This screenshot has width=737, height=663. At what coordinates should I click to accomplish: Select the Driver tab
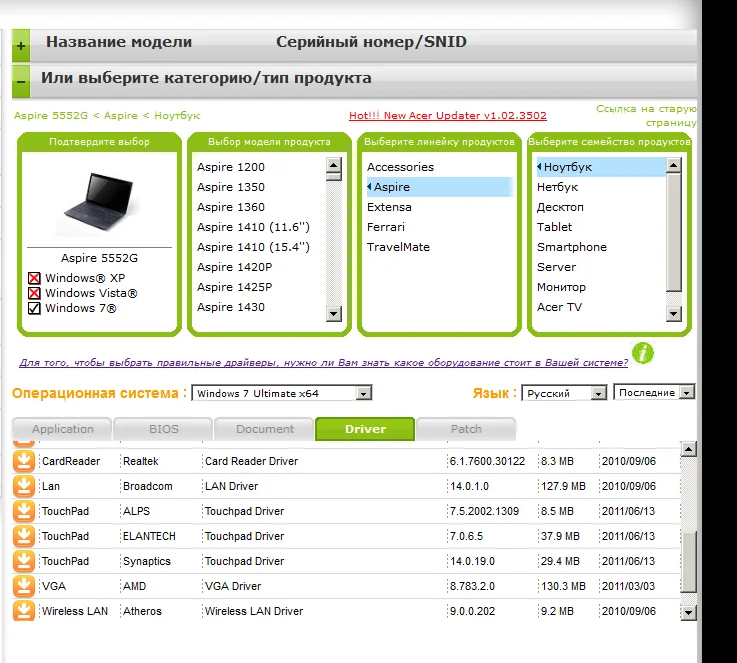[x=365, y=429]
